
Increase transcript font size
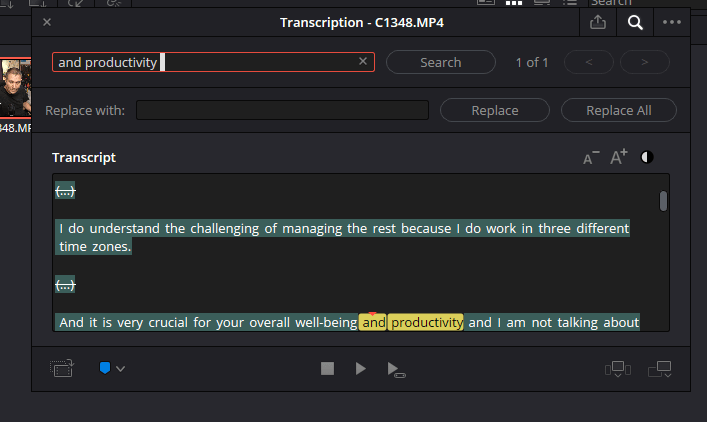[619, 157]
